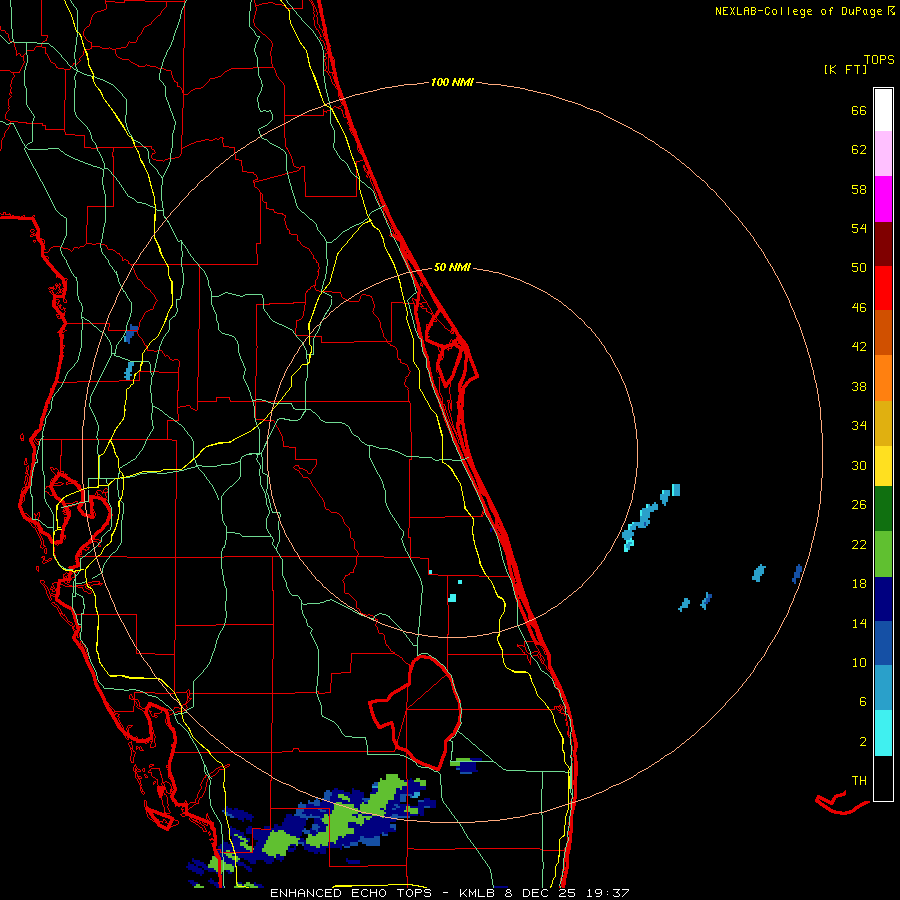
Task: Click the black TH threshold swatch
Action: pos(883,778)
